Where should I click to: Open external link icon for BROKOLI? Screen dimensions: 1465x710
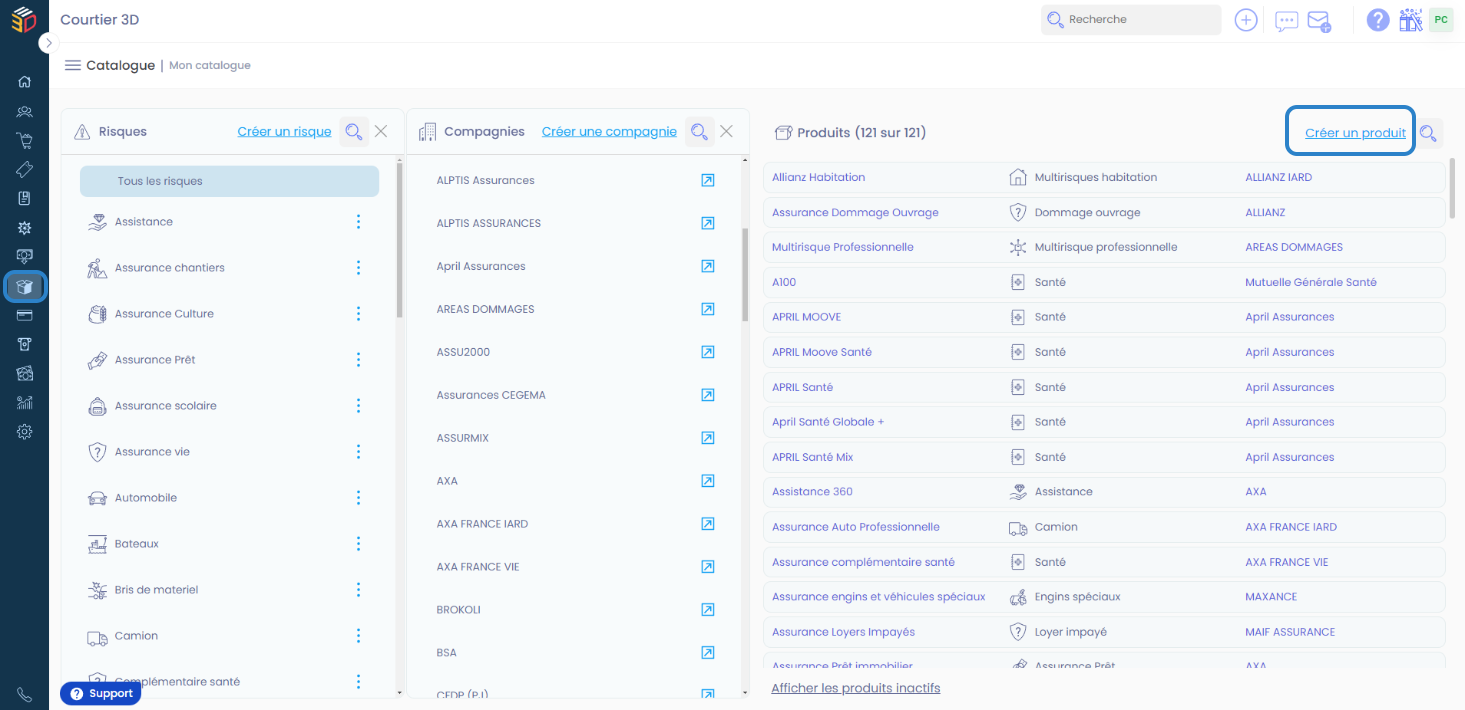pyautogui.click(x=708, y=610)
